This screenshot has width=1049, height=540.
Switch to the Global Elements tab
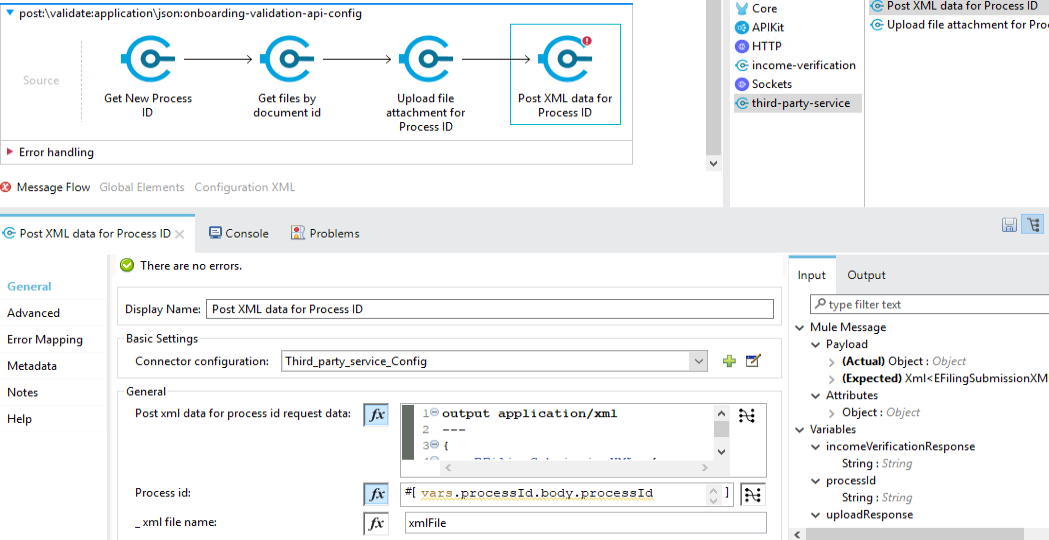[142, 187]
